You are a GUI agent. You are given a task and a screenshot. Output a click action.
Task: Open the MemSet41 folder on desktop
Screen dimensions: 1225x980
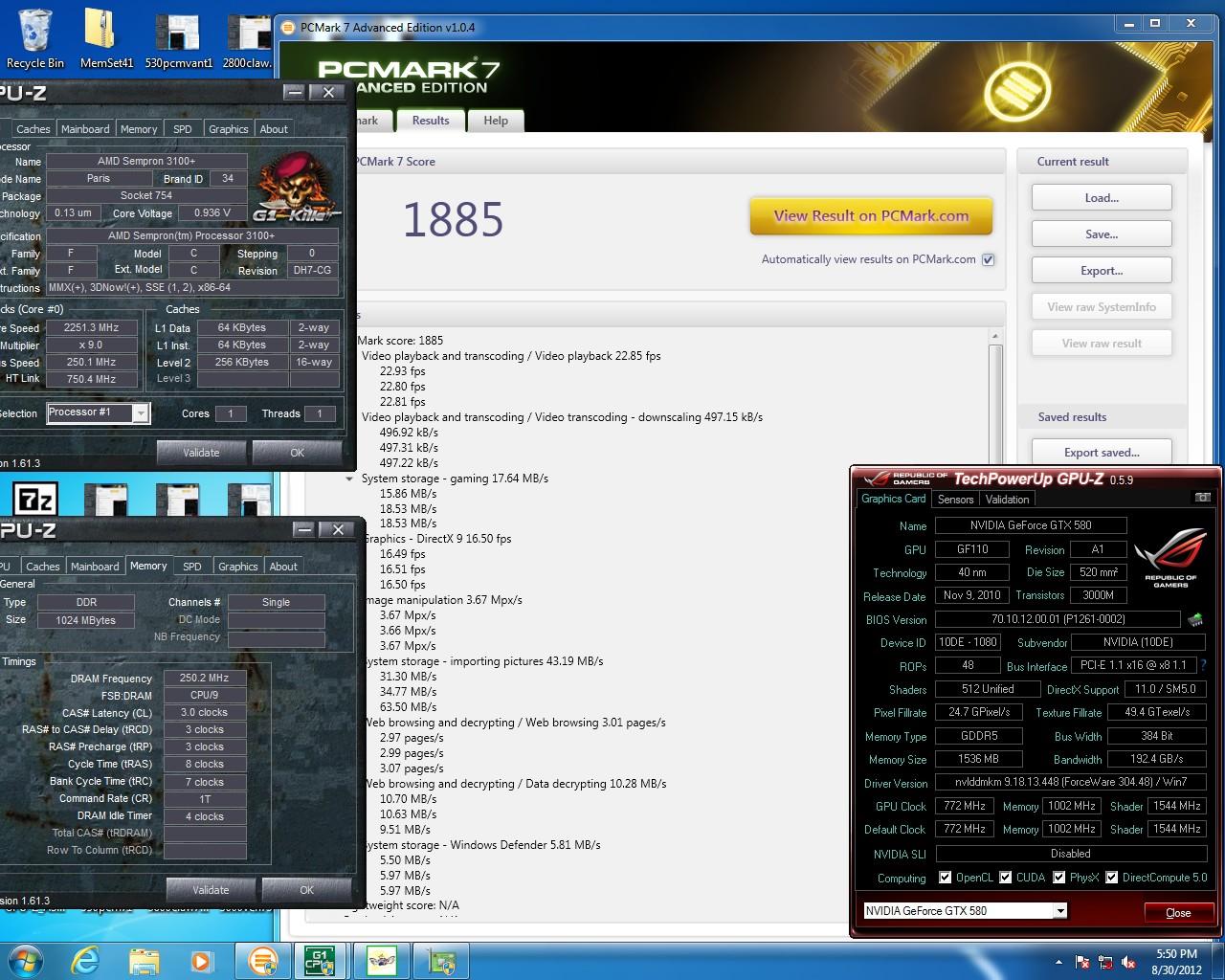106,38
